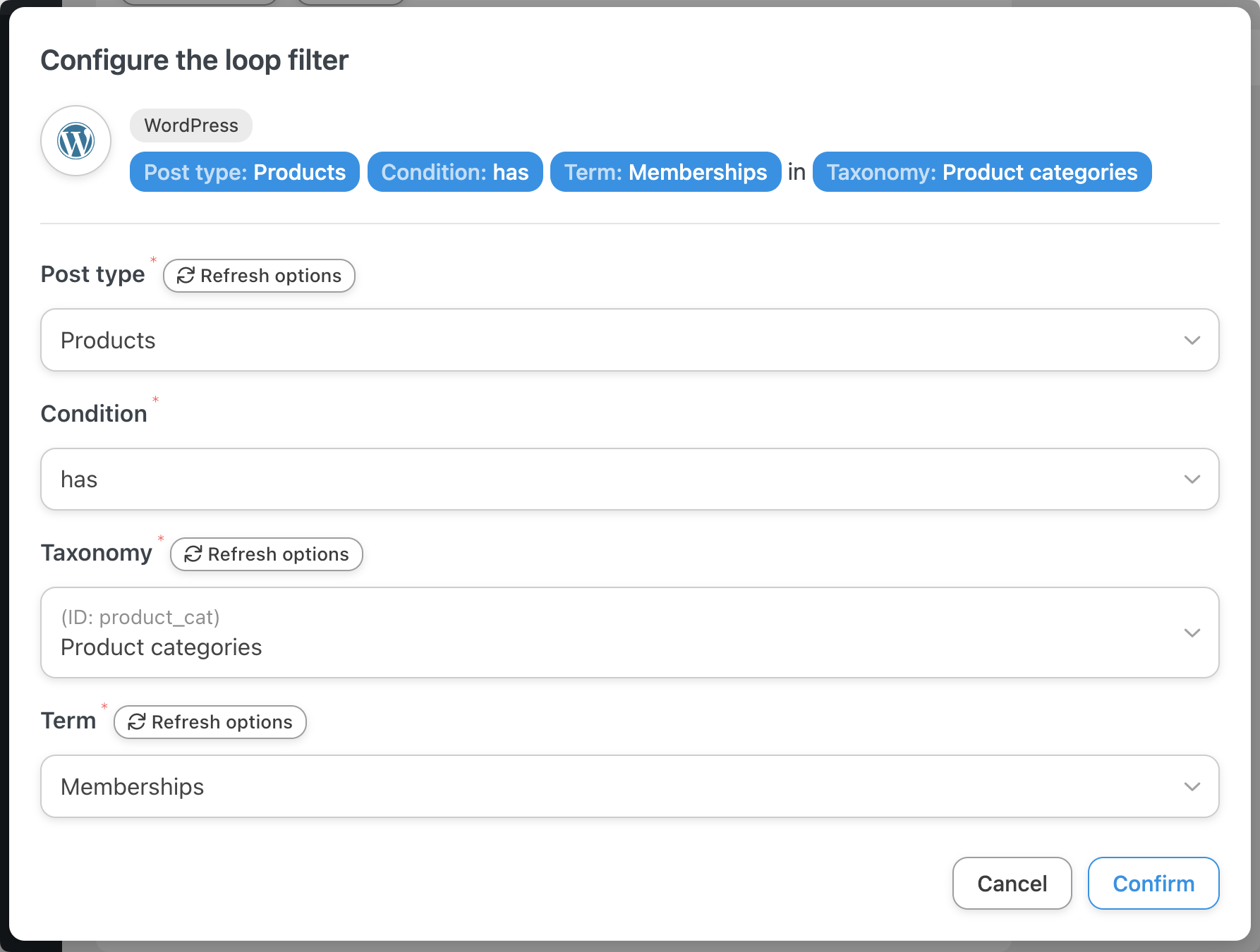Screen dimensions: 1260x952
Task: Select the 'Condition: has' pill
Action: (454, 172)
